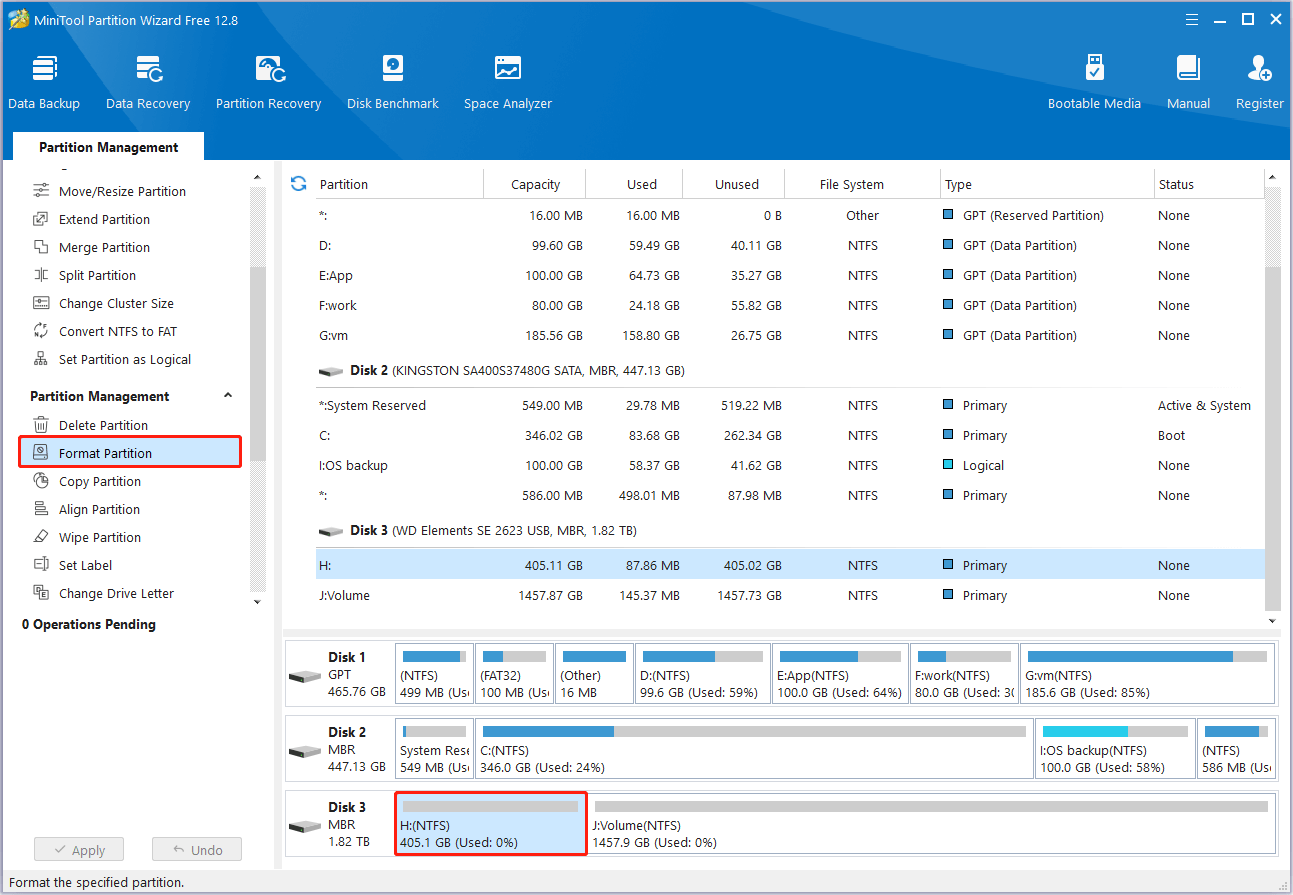Choose Set Label

pyautogui.click(x=85, y=565)
